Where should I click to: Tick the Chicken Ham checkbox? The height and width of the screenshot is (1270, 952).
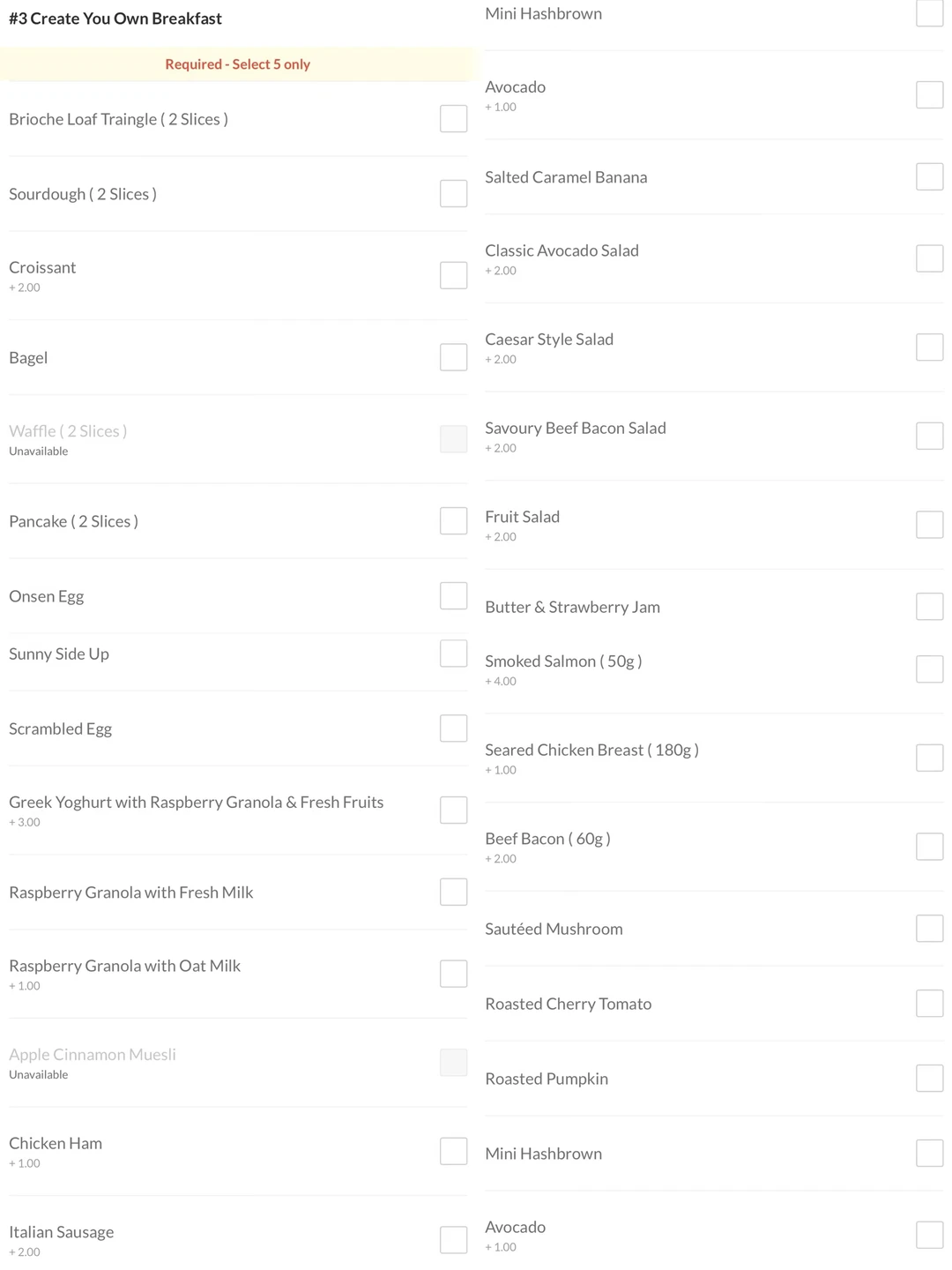453,1151
